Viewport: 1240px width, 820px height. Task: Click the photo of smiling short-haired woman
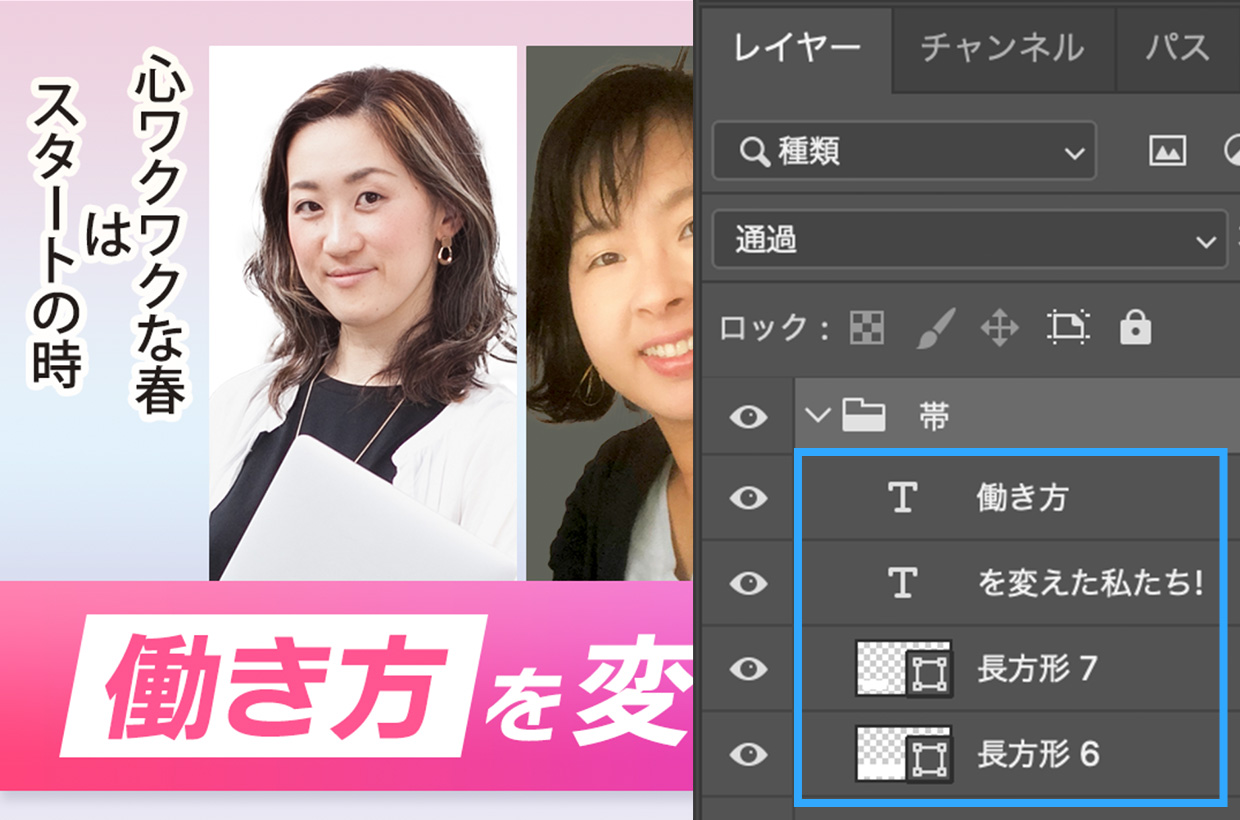point(609,313)
